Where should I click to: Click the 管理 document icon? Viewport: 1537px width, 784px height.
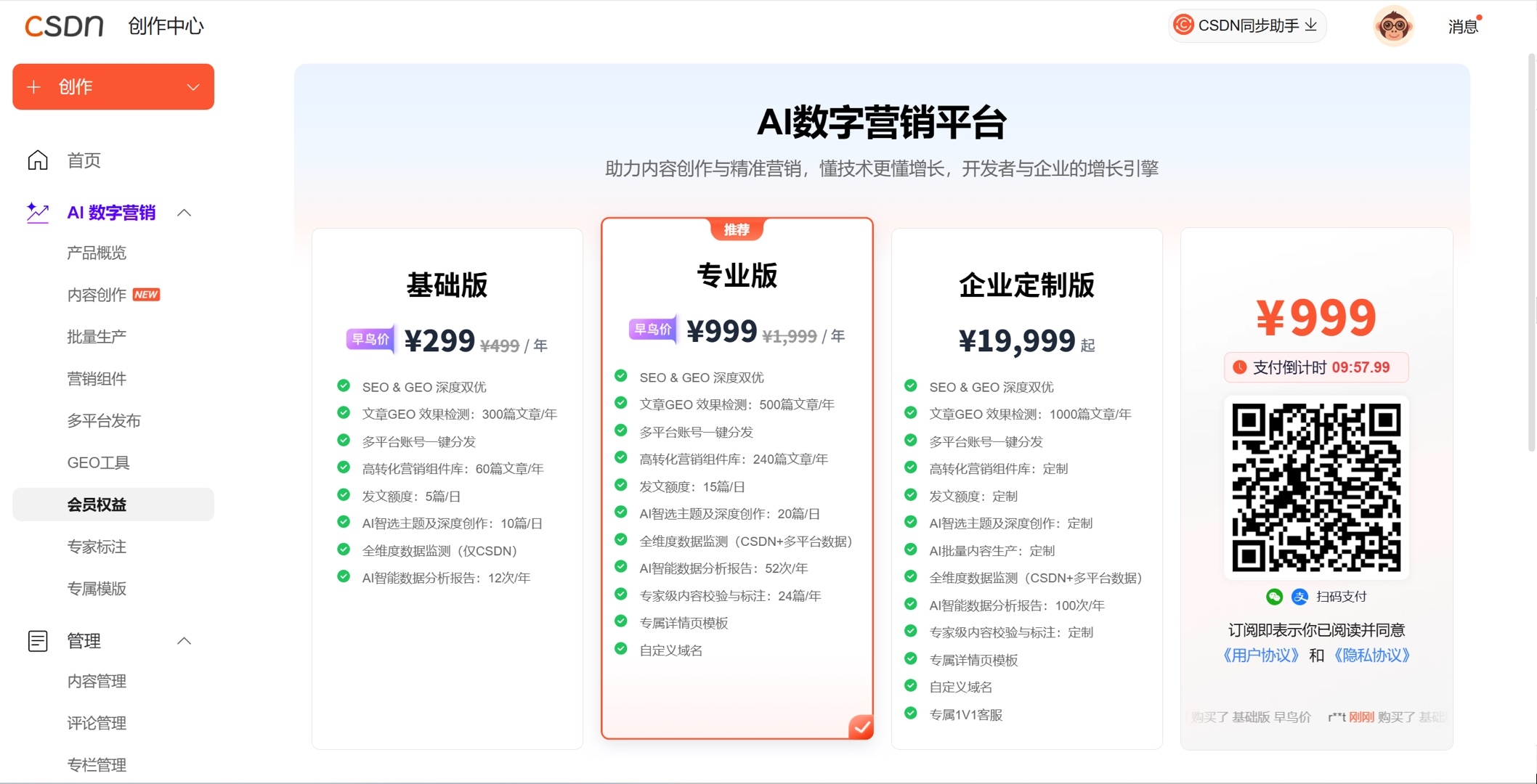(x=38, y=641)
